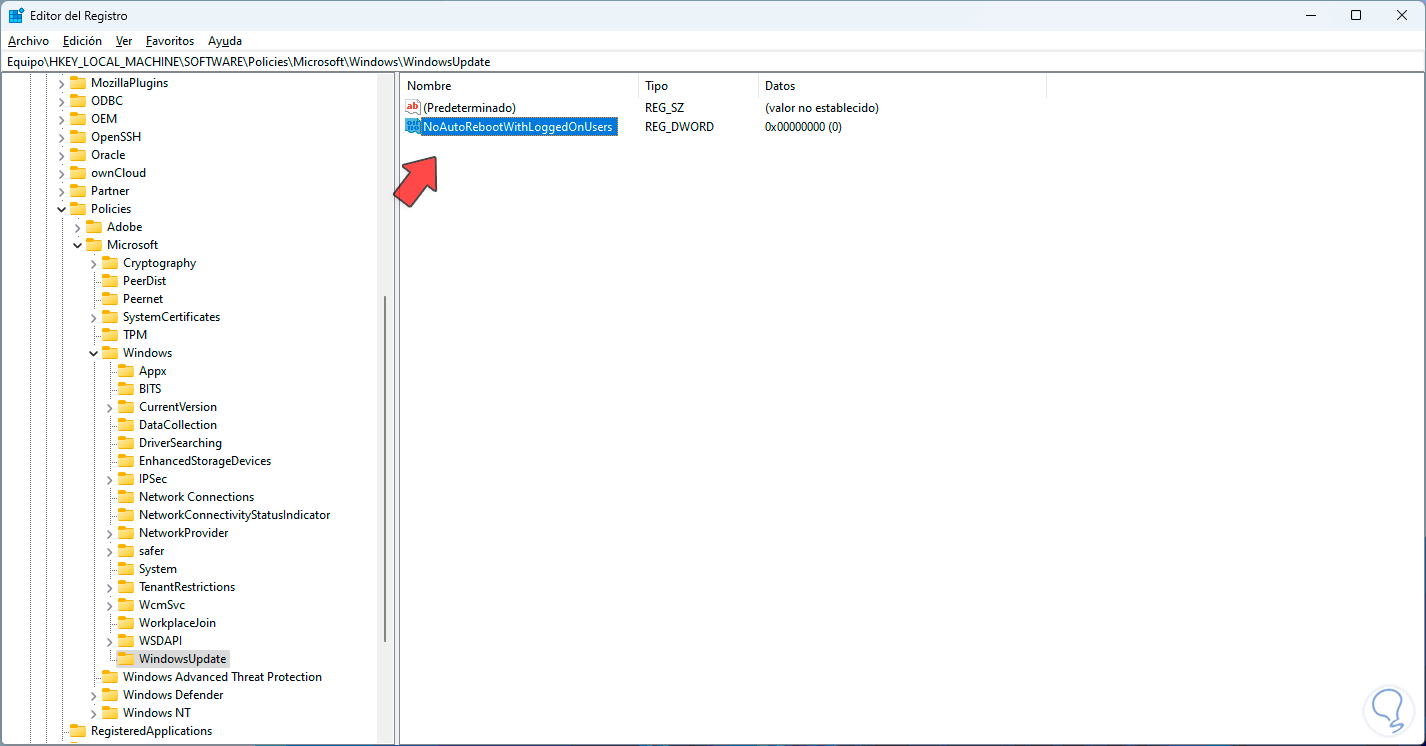Click the BITS folder icon
This screenshot has width=1426, height=746.
pyautogui.click(x=126, y=389)
